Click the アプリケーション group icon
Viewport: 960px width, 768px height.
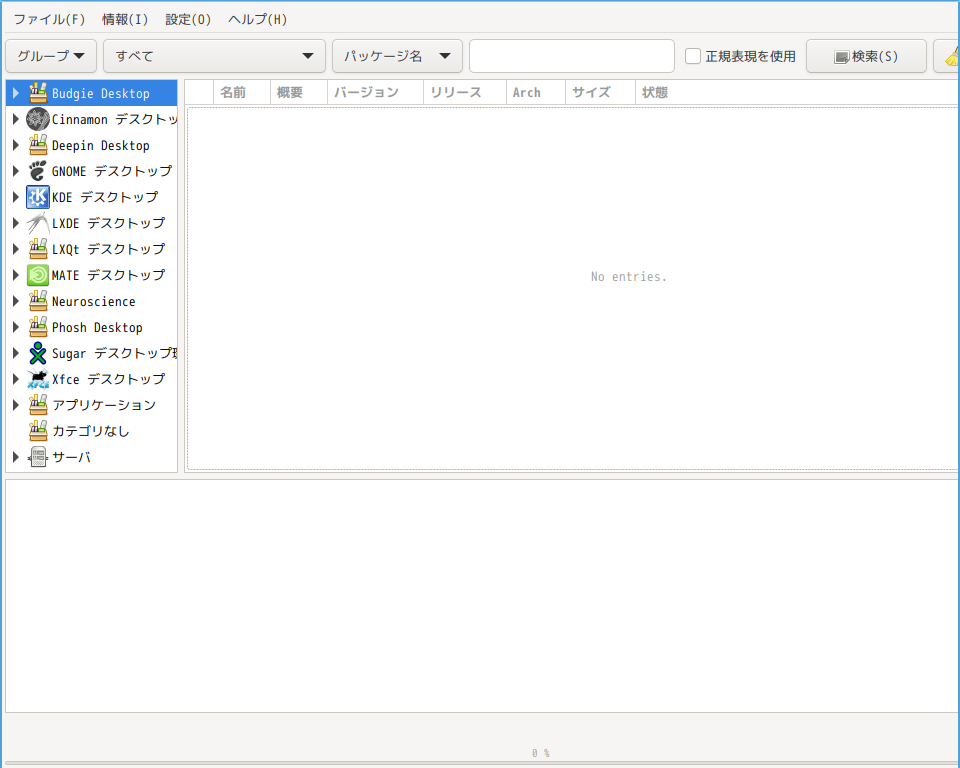[38, 405]
